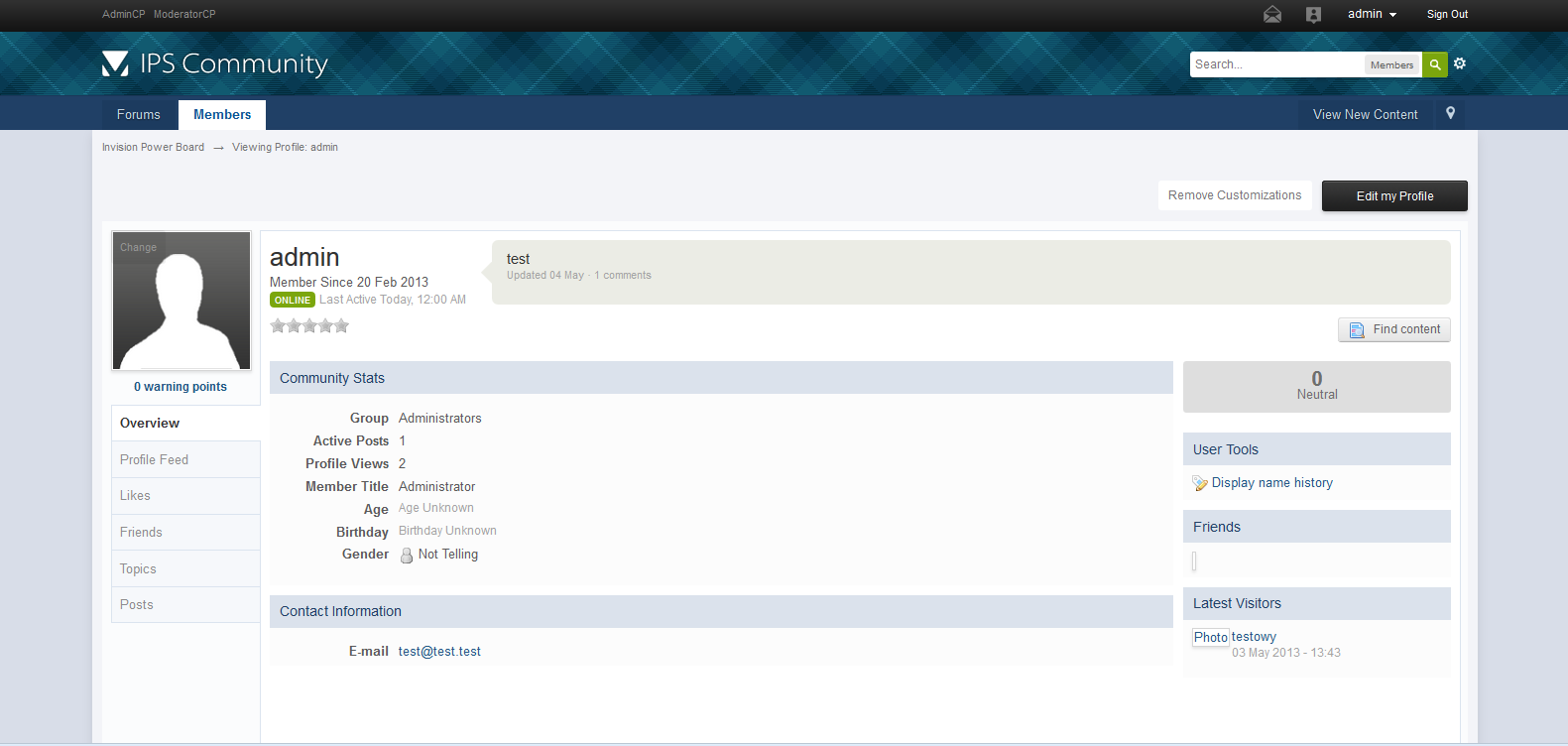Select the Profile Feed tab
The image size is (1568, 746).
155,459
